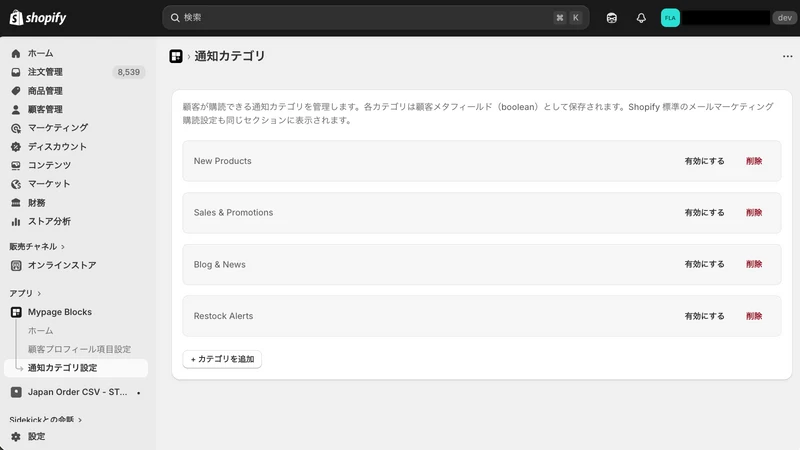Open オンラインストア online store icon
Viewport: 800px width, 450px height.
pyautogui.click(x=16, y=265)
